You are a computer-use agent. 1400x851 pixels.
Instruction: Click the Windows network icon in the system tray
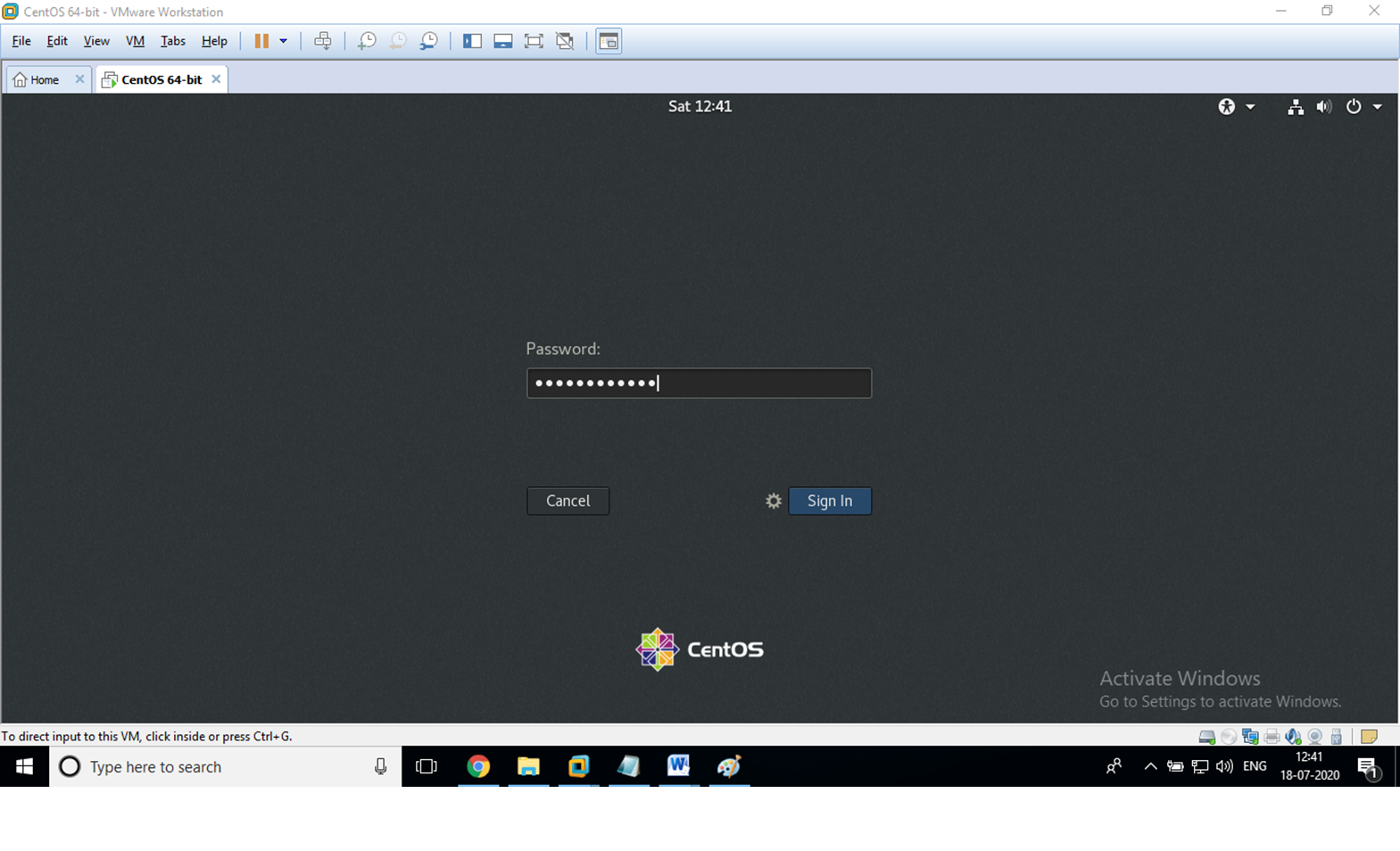1200,766
